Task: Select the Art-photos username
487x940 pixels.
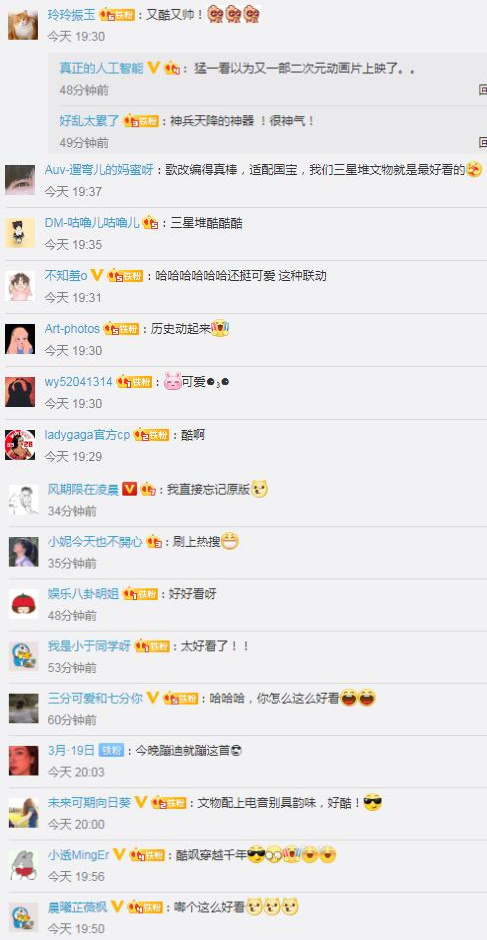Action: click(x=72, y=329)
